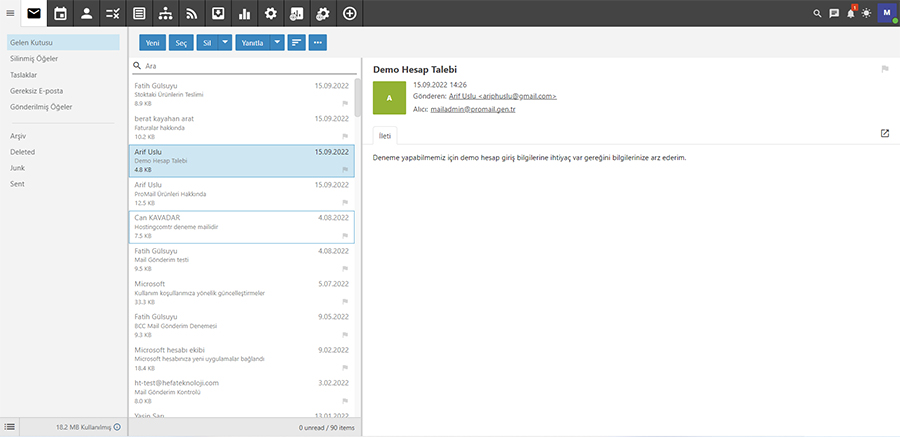Toggle flag on Demo Hesap Talebi header
Screen dimensions: 900x437
point(884,69)
